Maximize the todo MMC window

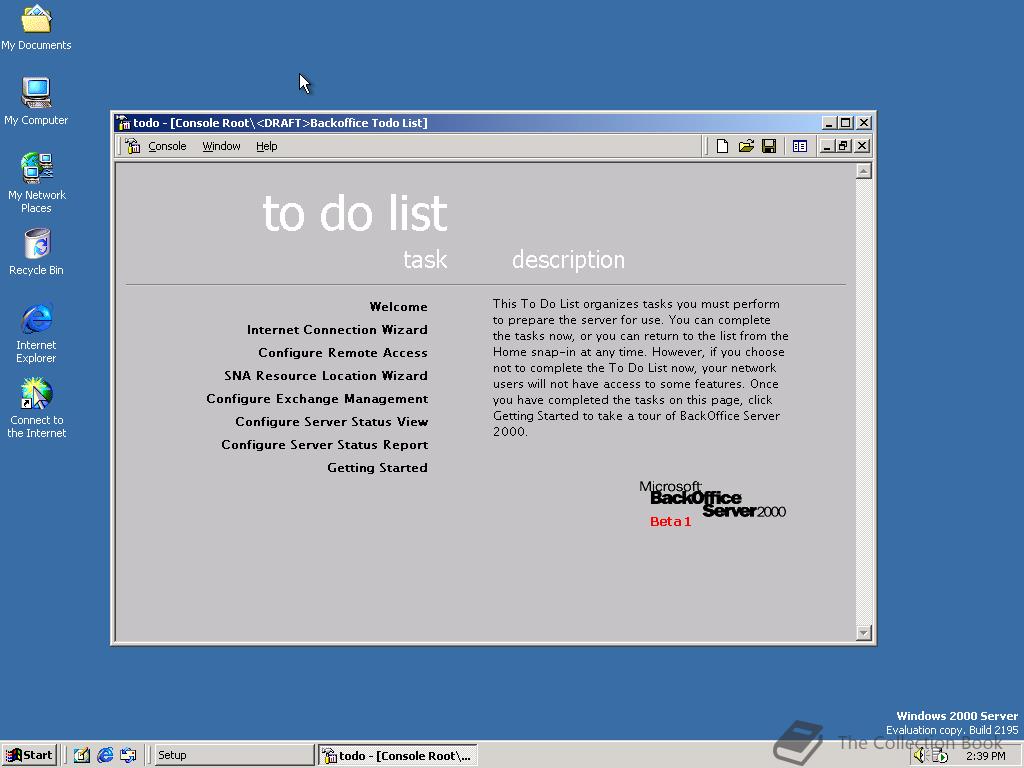pos(846,123)
